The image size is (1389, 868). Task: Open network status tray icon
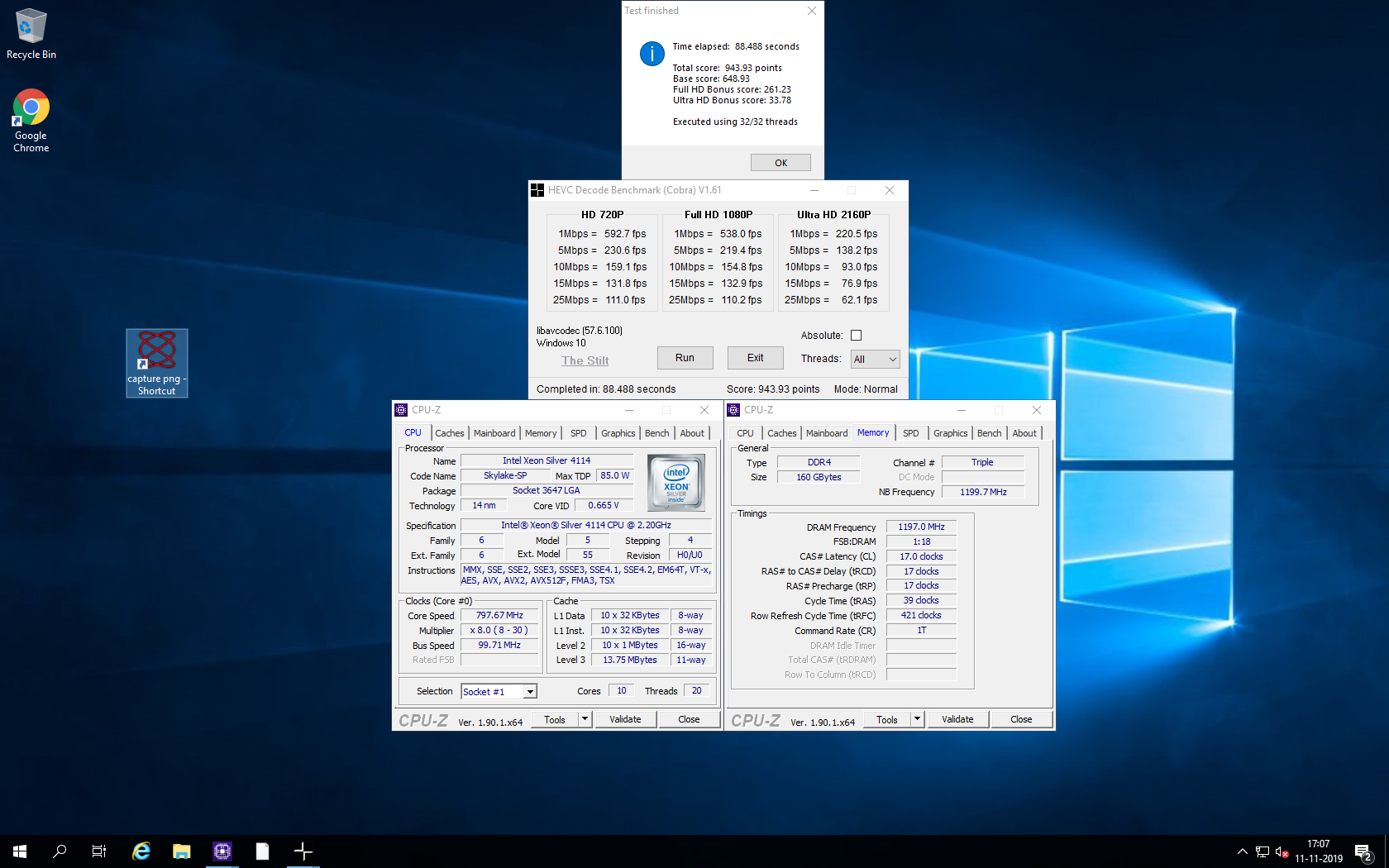1263,851
